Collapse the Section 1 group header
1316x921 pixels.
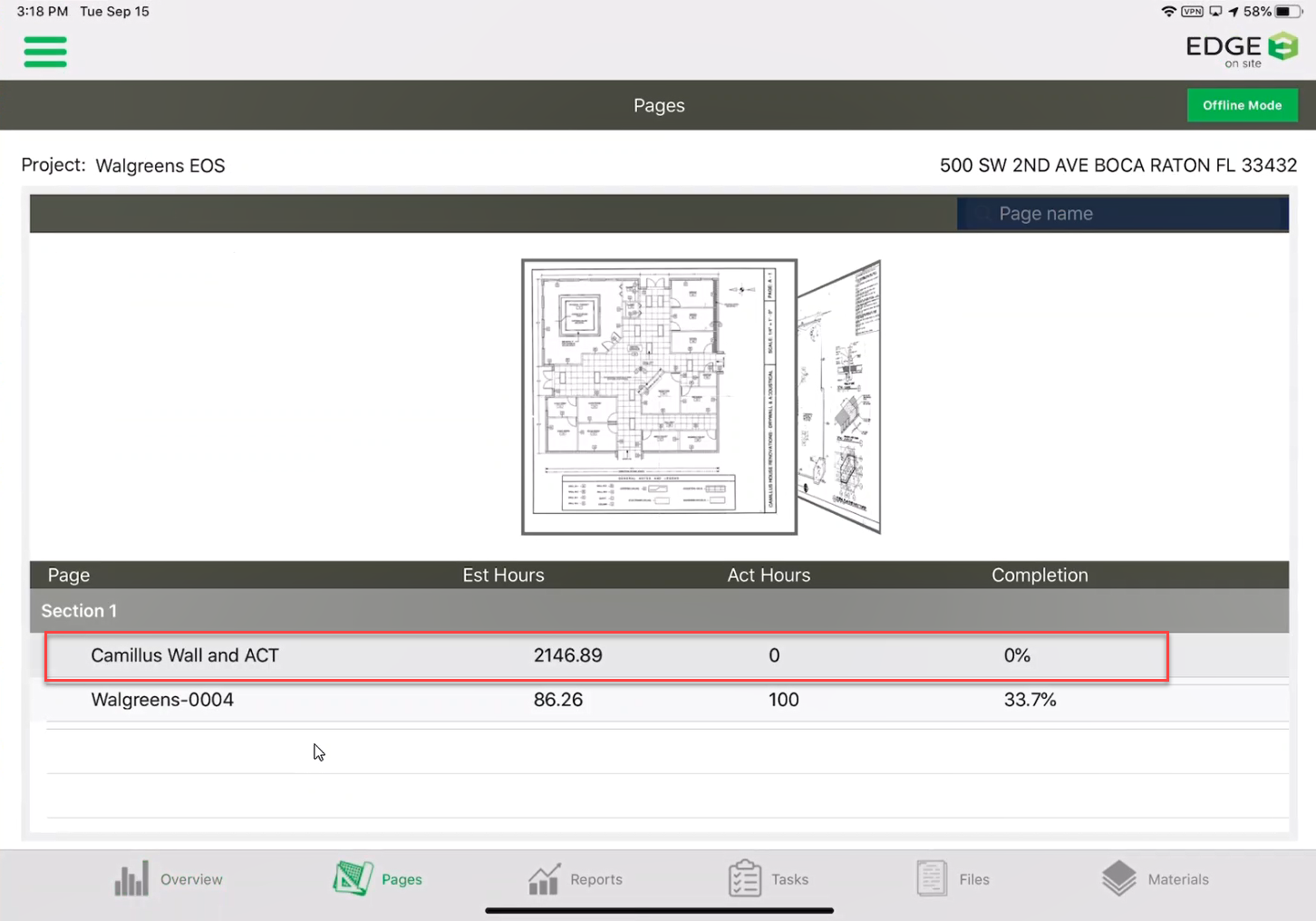click(x=80, y=611)
